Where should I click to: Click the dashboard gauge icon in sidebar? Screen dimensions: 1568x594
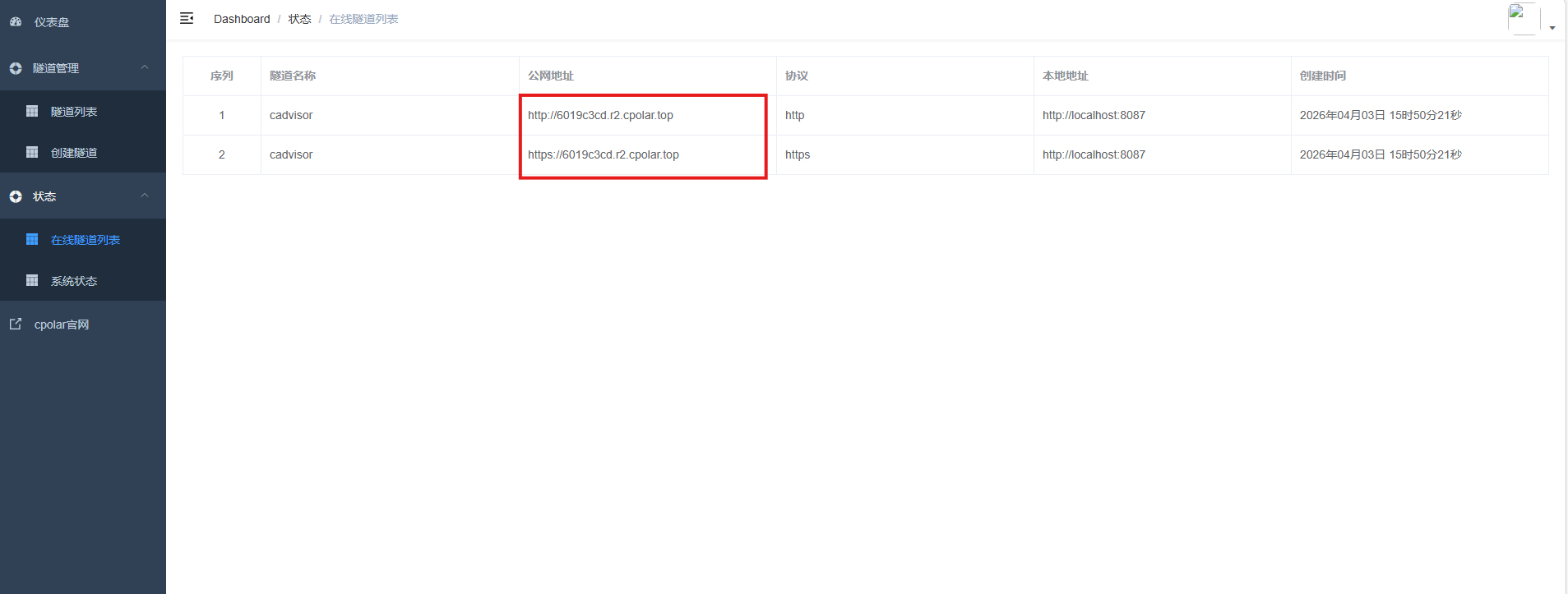point(16,22)
